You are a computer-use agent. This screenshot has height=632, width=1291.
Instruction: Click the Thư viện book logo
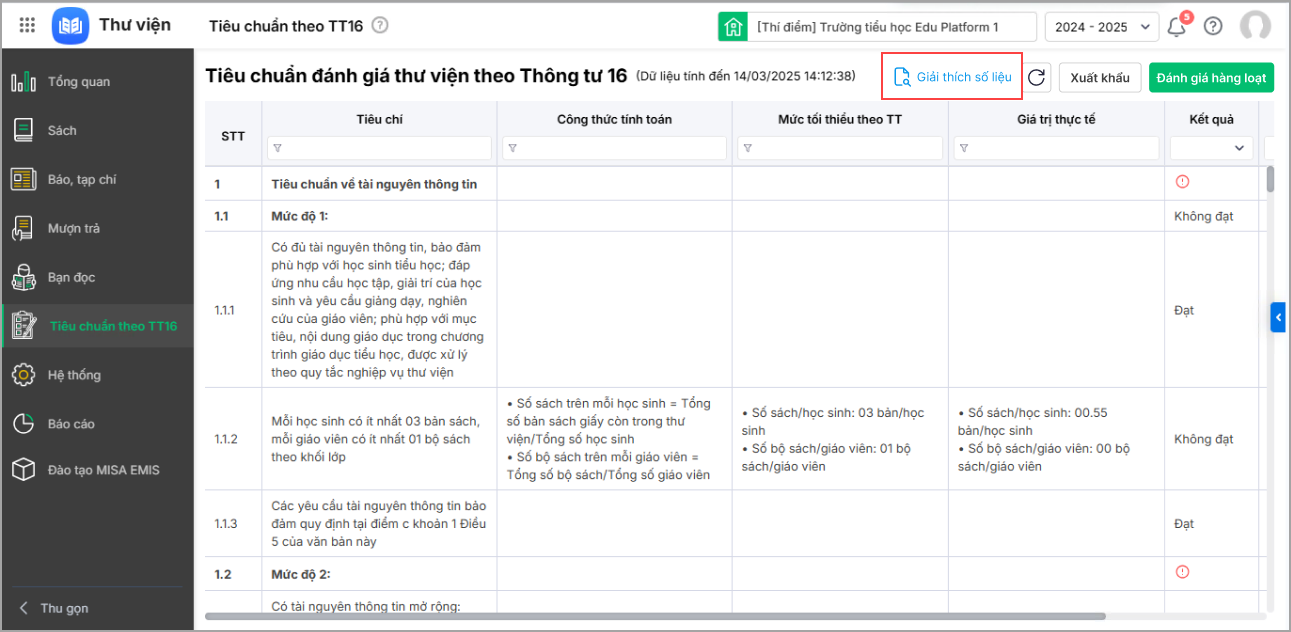point(70,25)
